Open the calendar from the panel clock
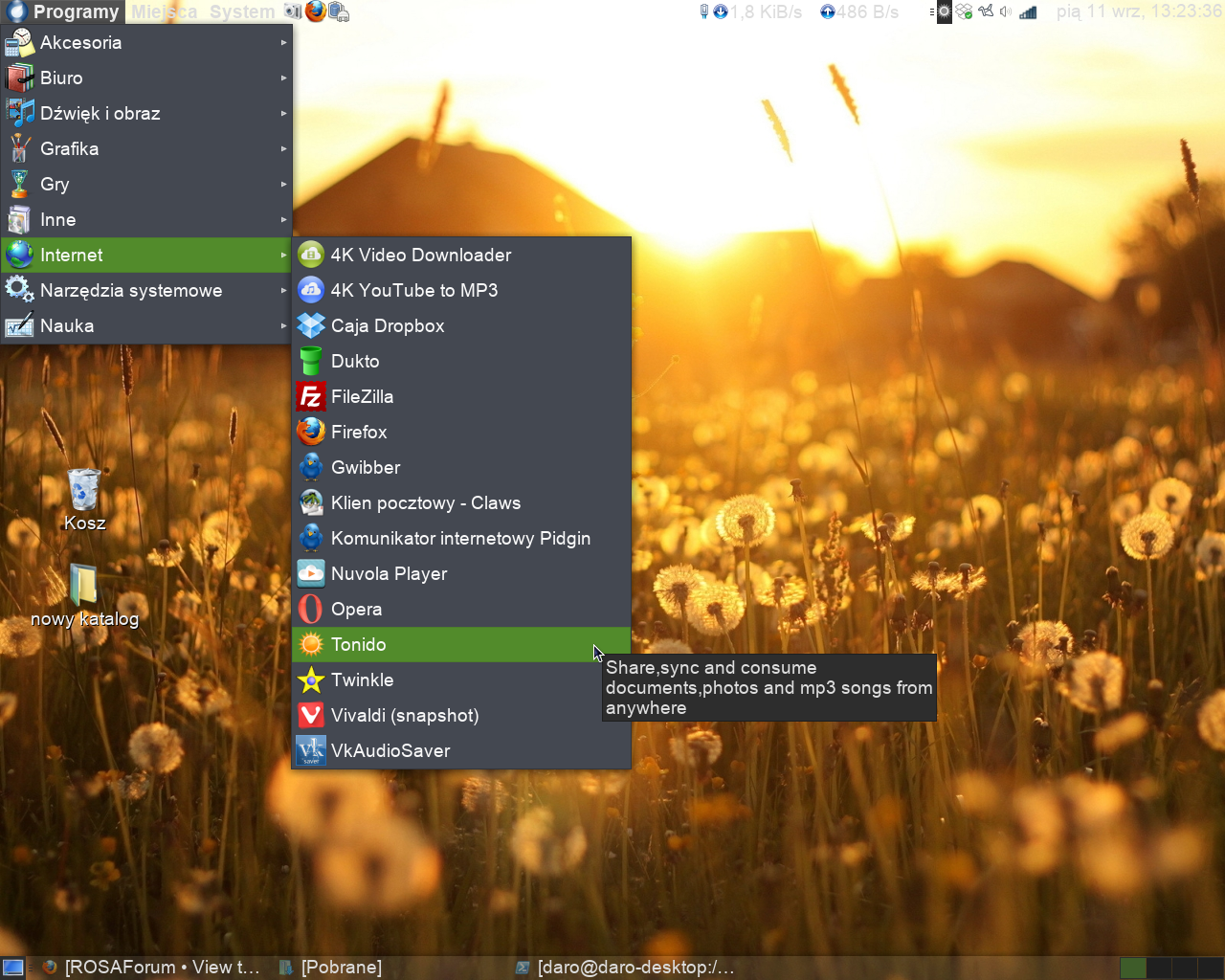Image resolution: width=1225 pixels, height=980 pixels. click(x=1139, y=11)
